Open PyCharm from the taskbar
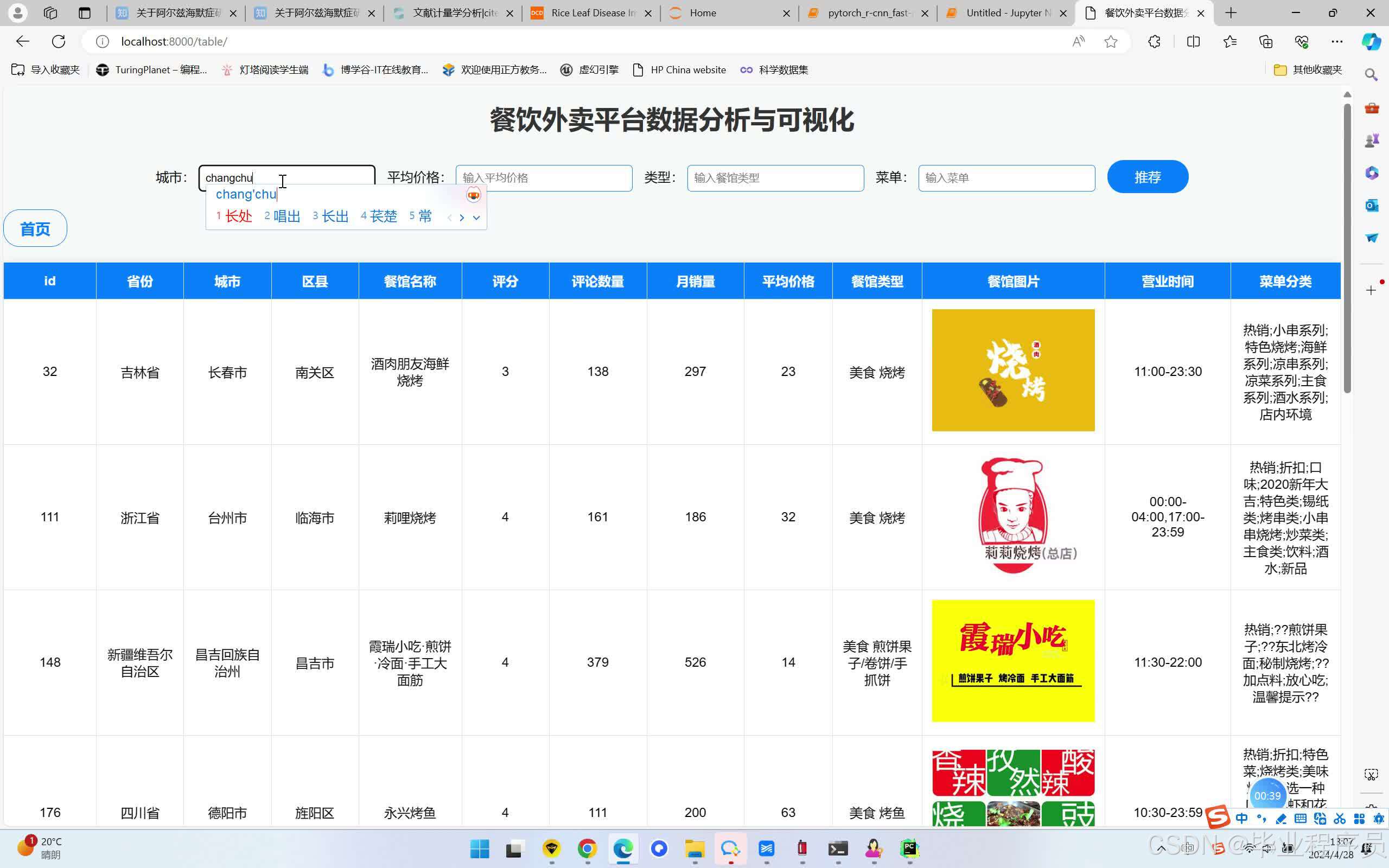Screen dimensions: 1389x868 (x=909, y=848)
